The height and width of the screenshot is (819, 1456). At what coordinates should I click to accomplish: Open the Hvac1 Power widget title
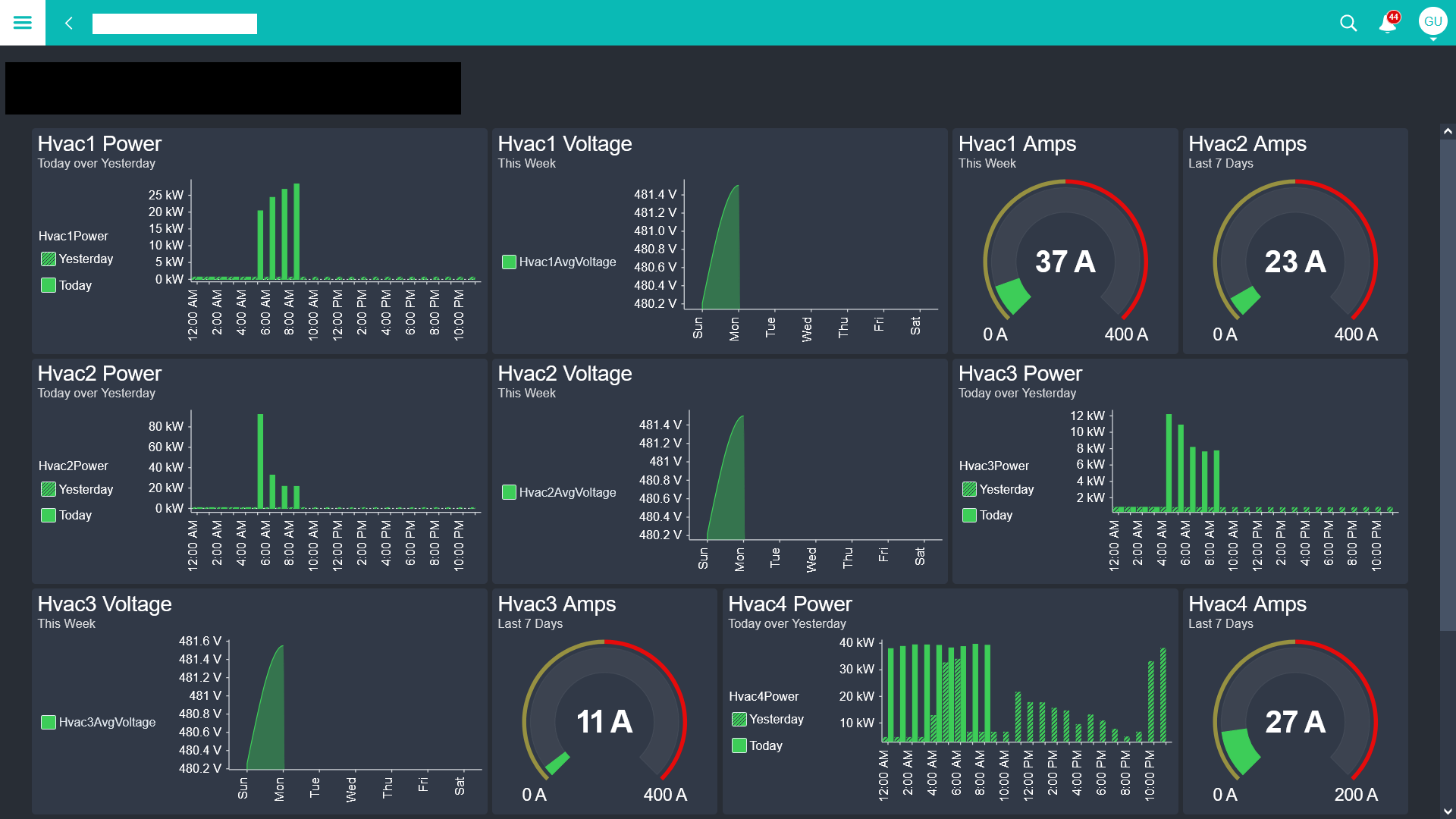coord(99,144)
